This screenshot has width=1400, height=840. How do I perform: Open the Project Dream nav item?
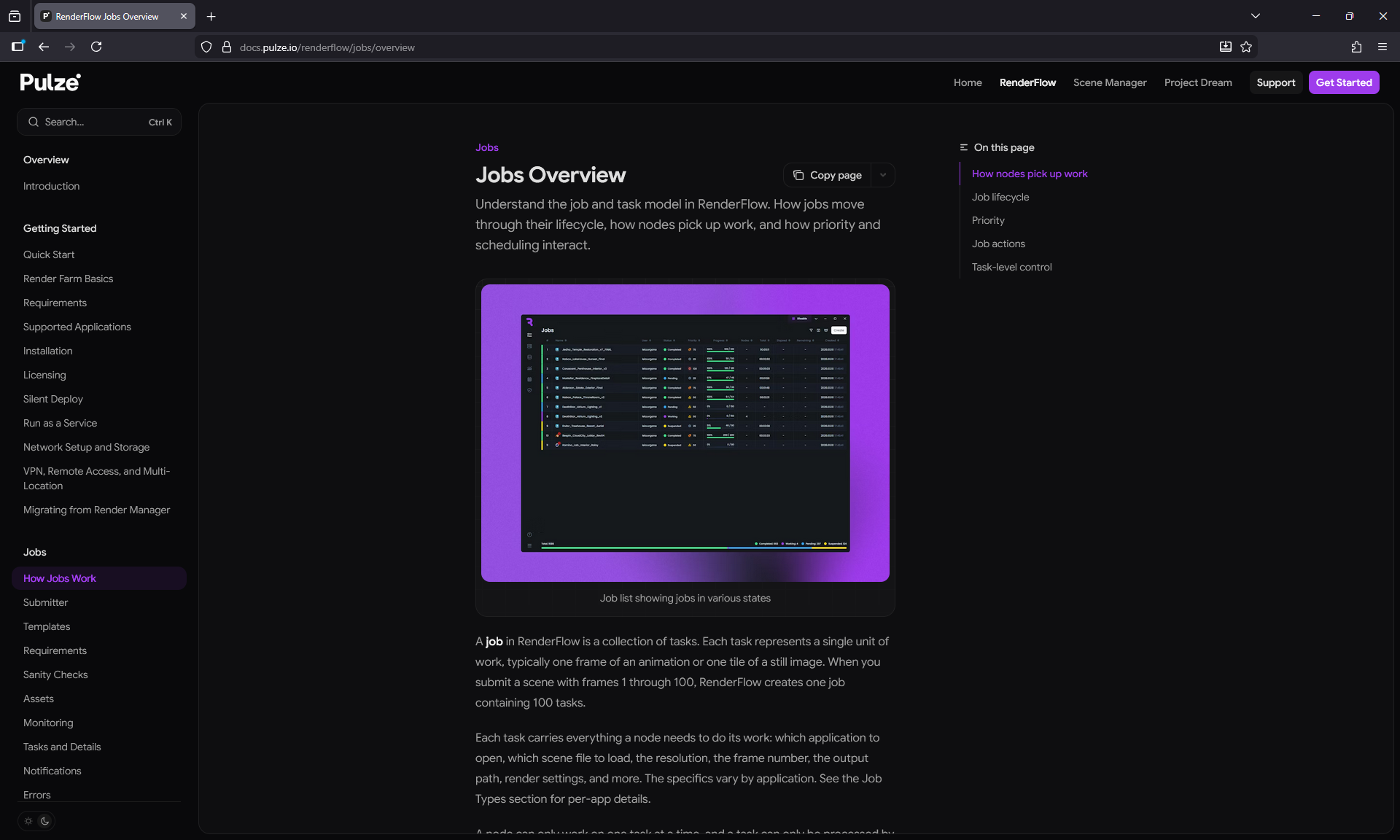pyautogui.click(x=1198, y=82)
